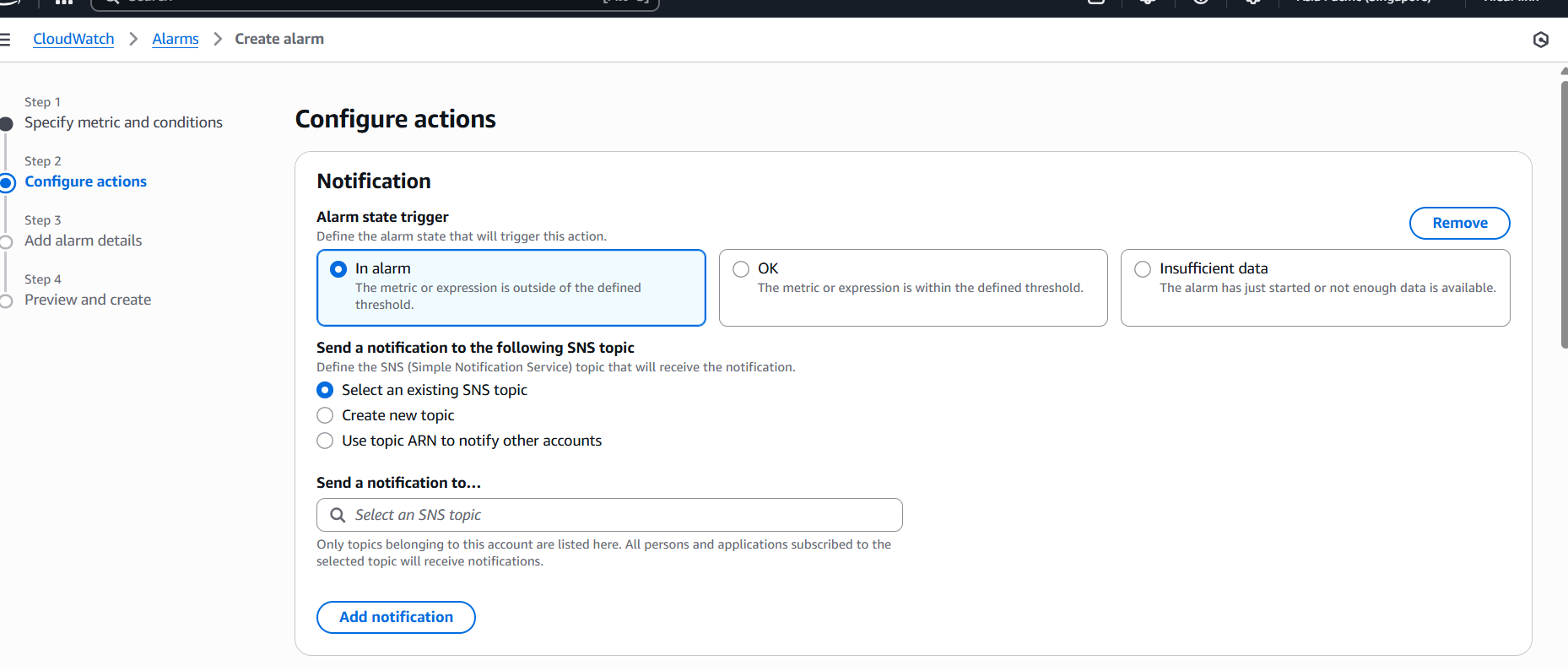Screen dimensions: 1568x671
Task: Click the hexagon icon beside the breadcrumb
Action: pos(1540,40)
